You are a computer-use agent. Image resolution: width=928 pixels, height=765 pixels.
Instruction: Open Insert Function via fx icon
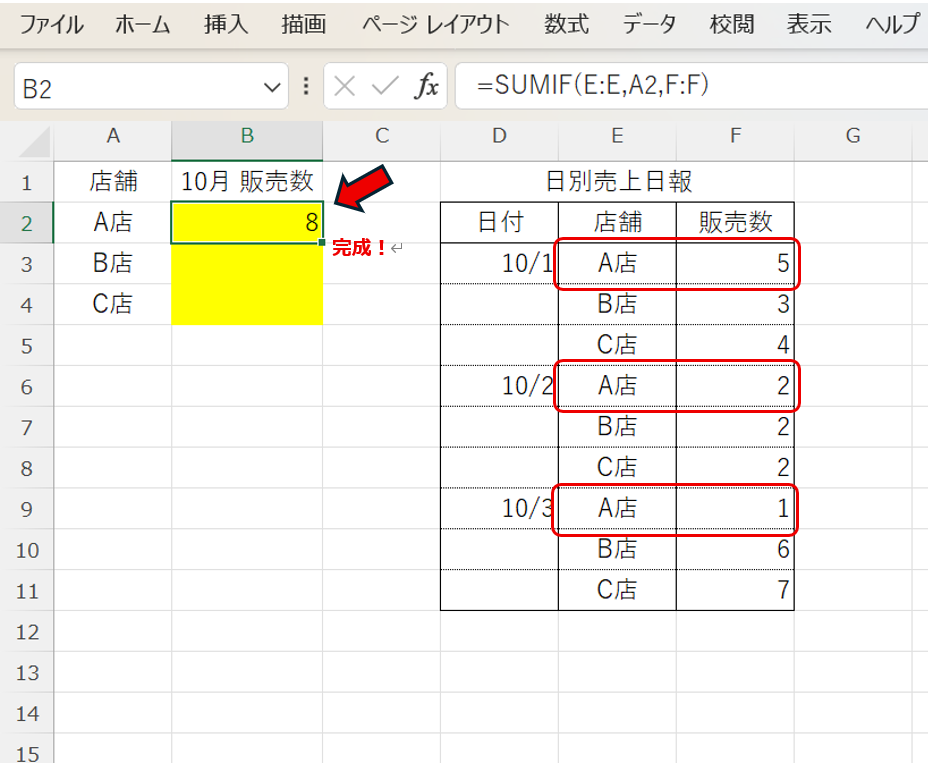coord(427,88)
